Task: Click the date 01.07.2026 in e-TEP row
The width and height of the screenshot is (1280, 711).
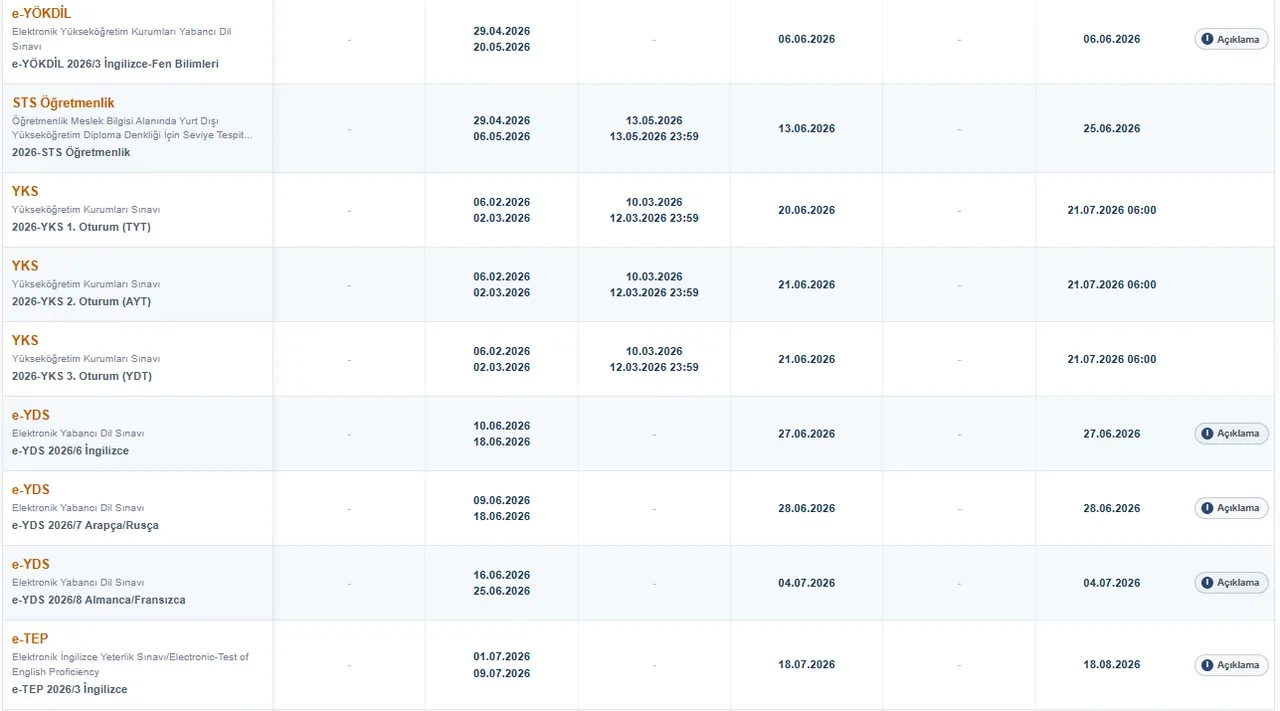Action: pos(502,657)
